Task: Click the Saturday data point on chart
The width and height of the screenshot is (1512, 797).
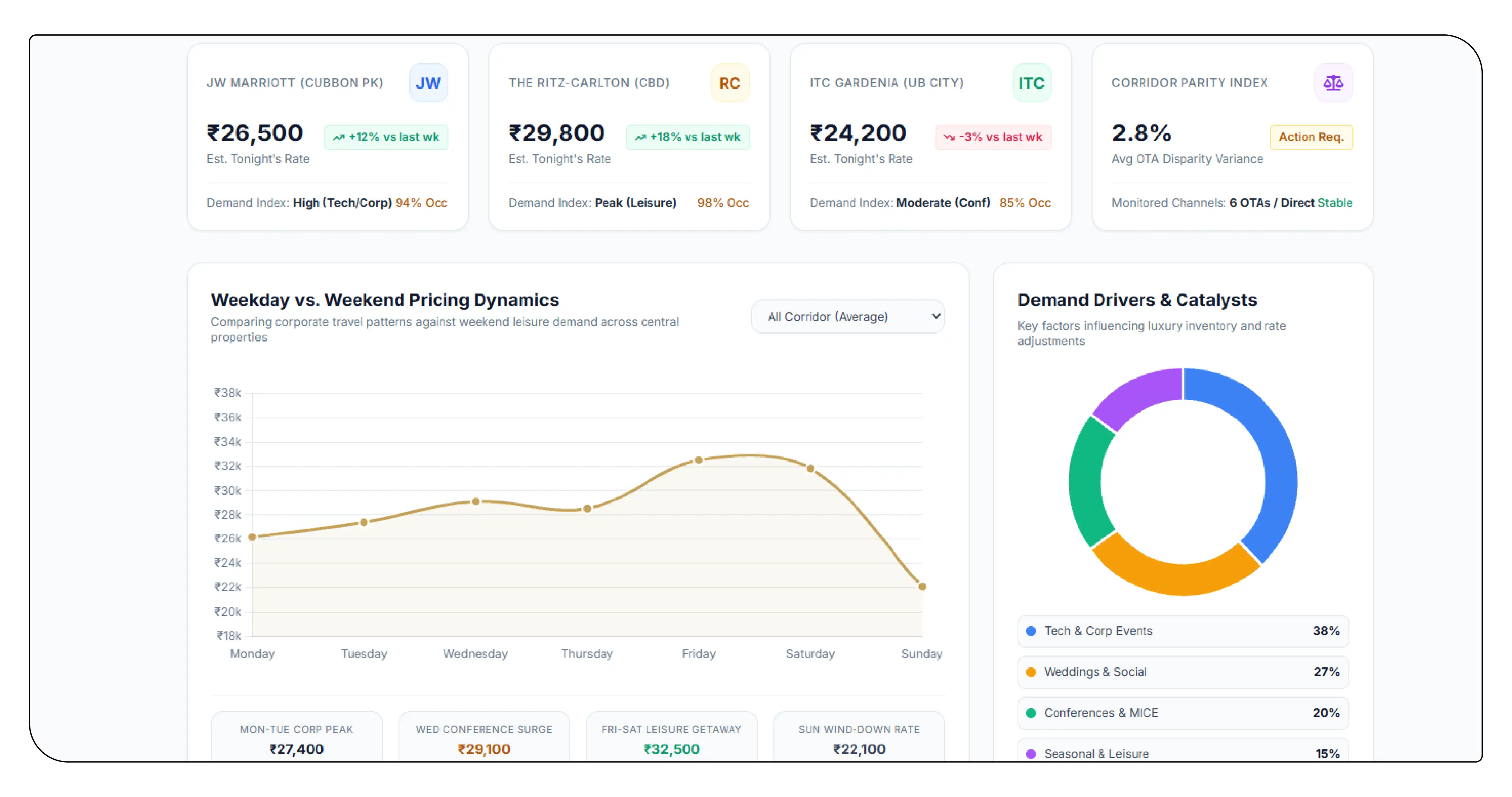Action: 810,469
